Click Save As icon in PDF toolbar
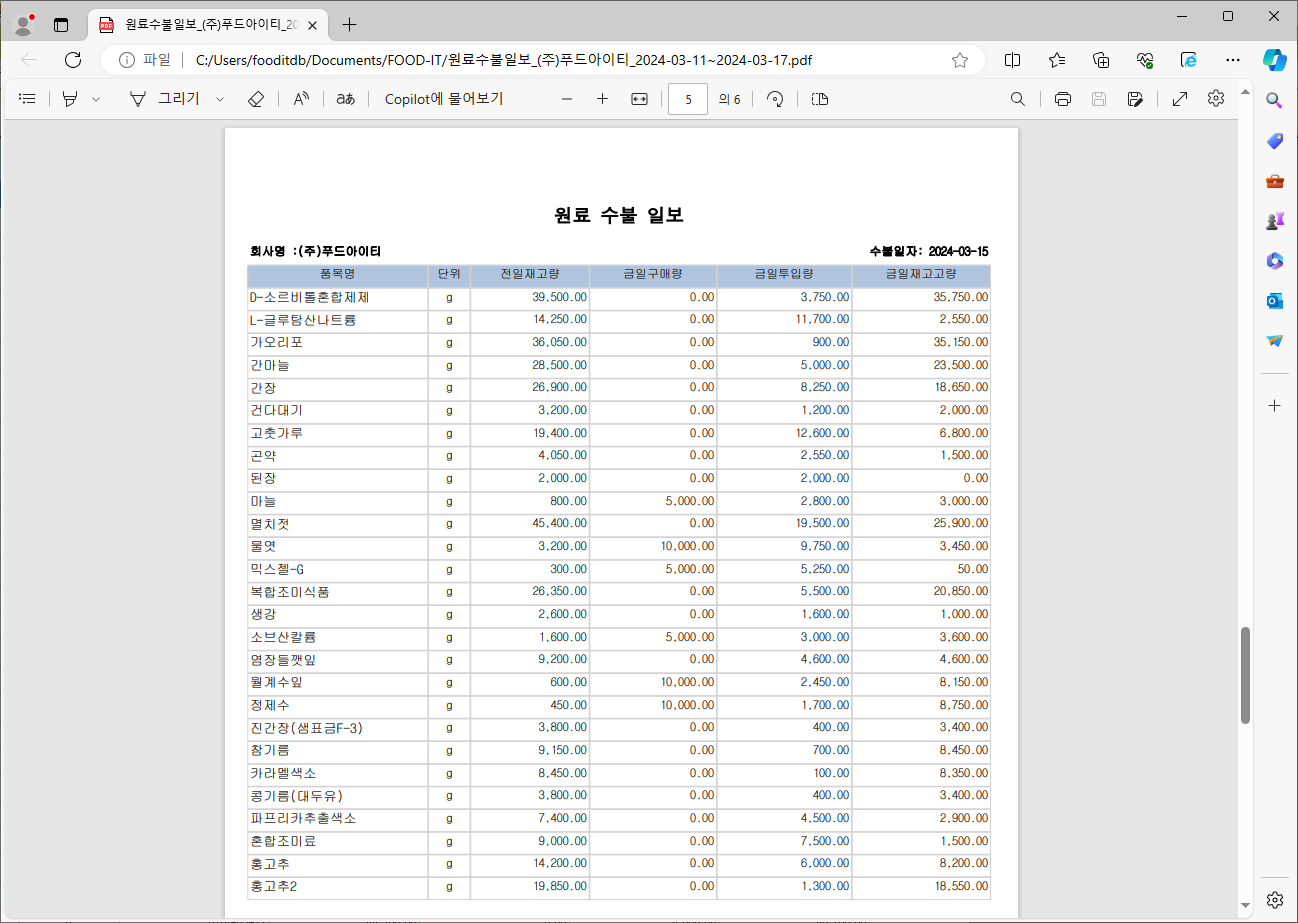1298x923 pixels. 1135,99
